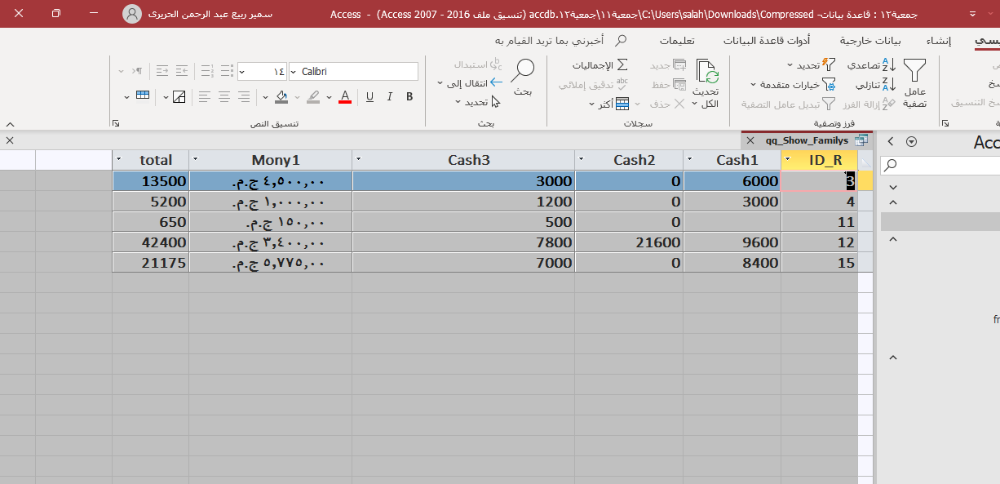Toggle Underline formatting

(370, 97)
